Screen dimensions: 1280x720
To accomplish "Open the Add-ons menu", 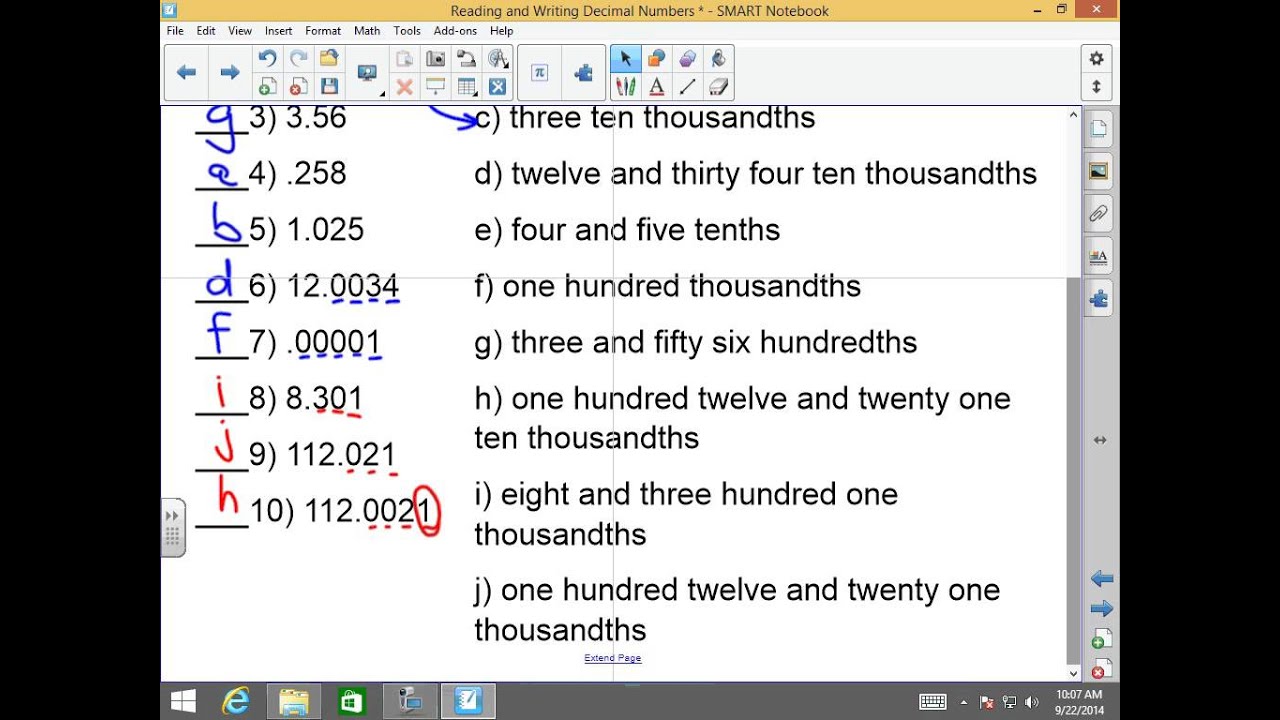I will pyautogui.click(x=455, y=31).
